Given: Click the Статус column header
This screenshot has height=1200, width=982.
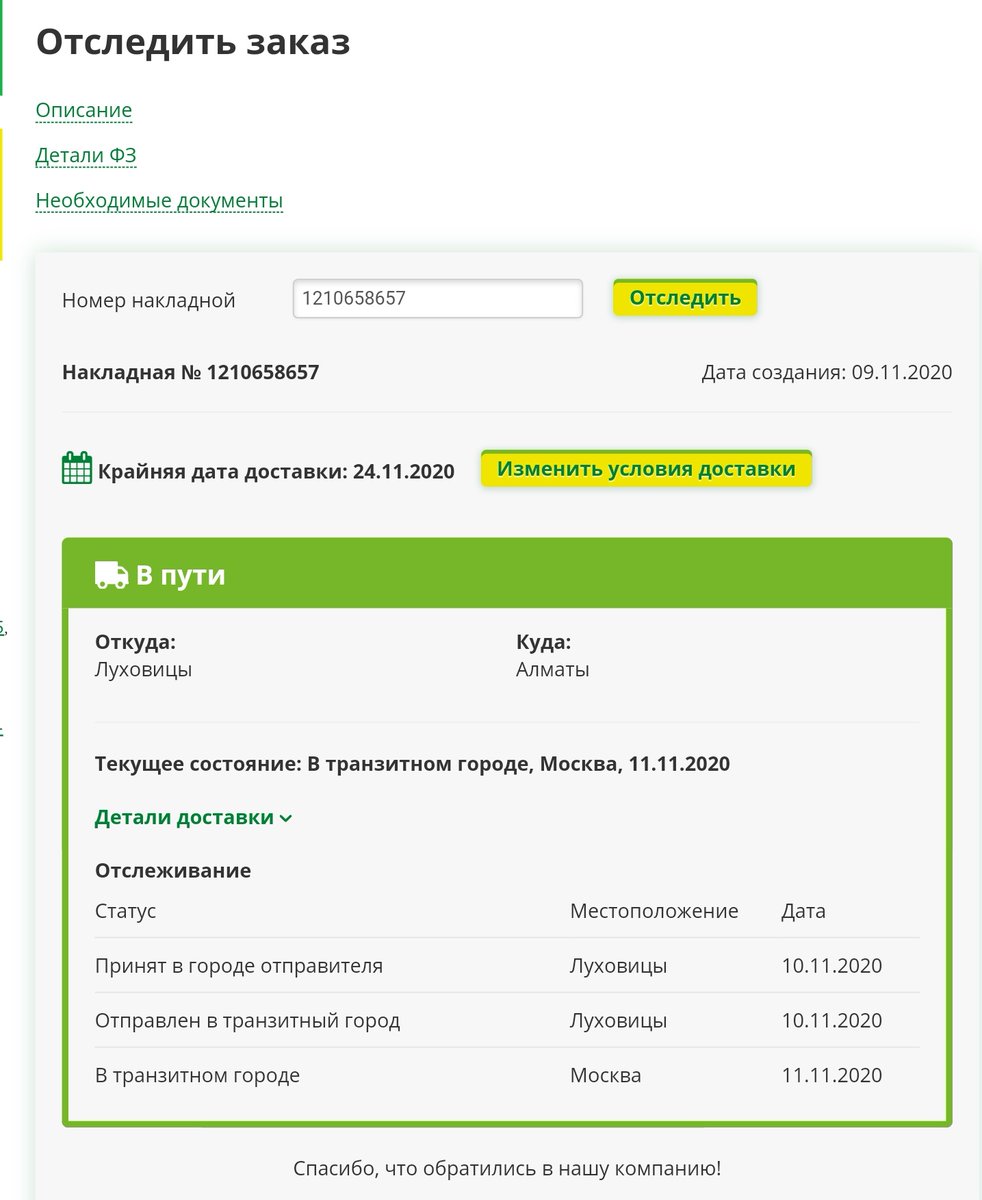Looking at the screenshot, I should point(125,911).
